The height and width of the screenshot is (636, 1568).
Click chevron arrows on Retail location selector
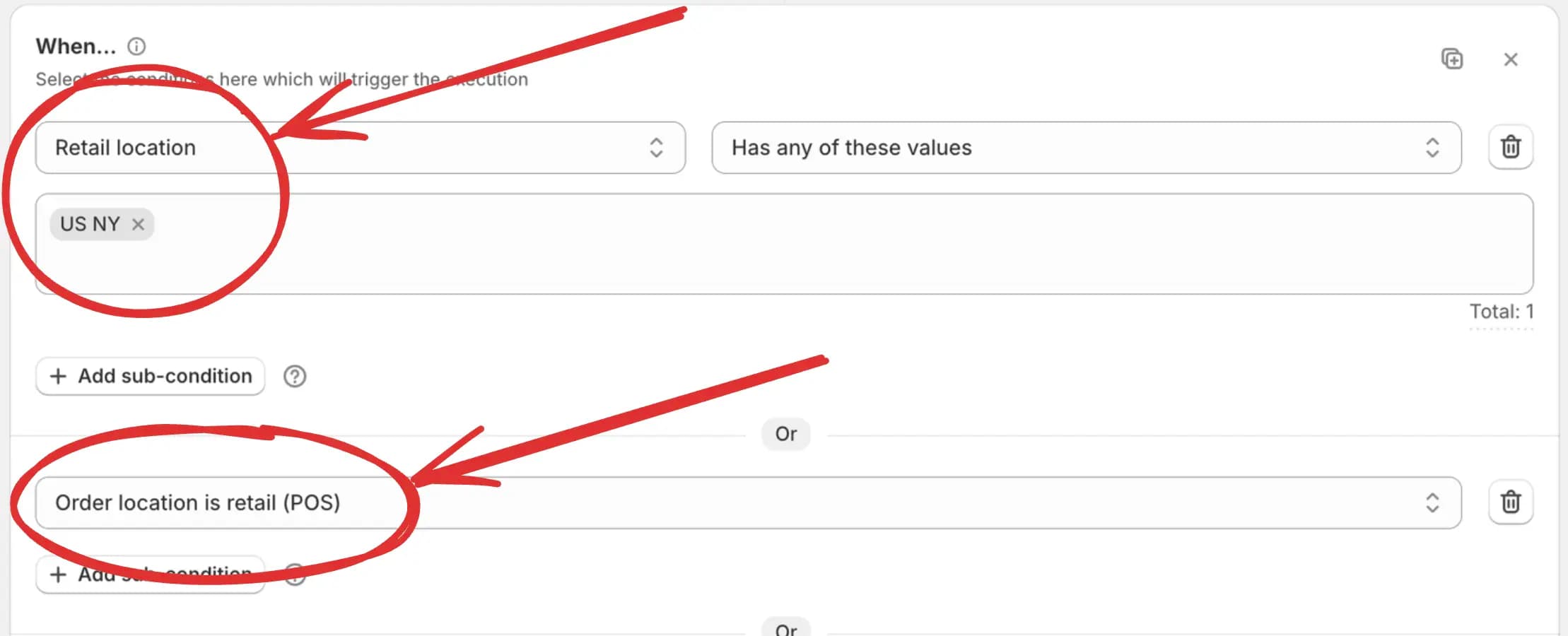[656, 148]
